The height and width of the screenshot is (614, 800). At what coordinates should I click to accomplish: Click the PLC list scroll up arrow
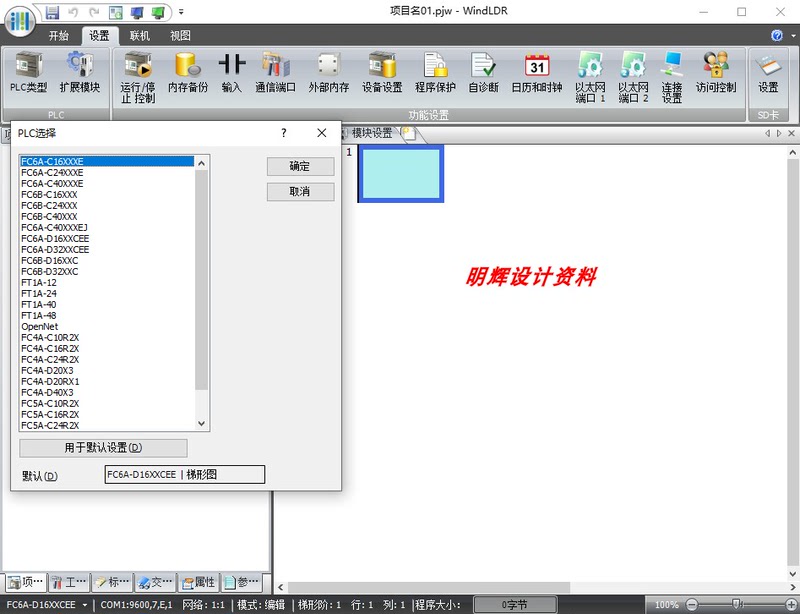(201, 163)
